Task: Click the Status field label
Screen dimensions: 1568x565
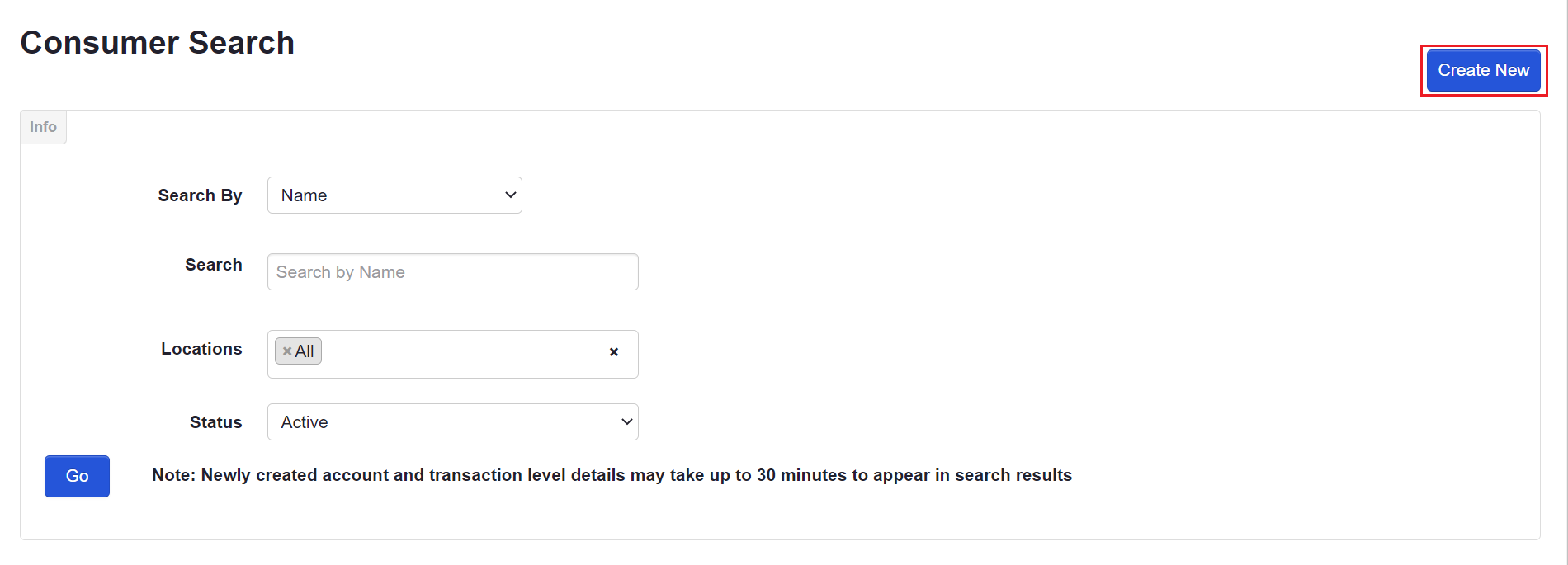Action: click(x=215, y=422)
